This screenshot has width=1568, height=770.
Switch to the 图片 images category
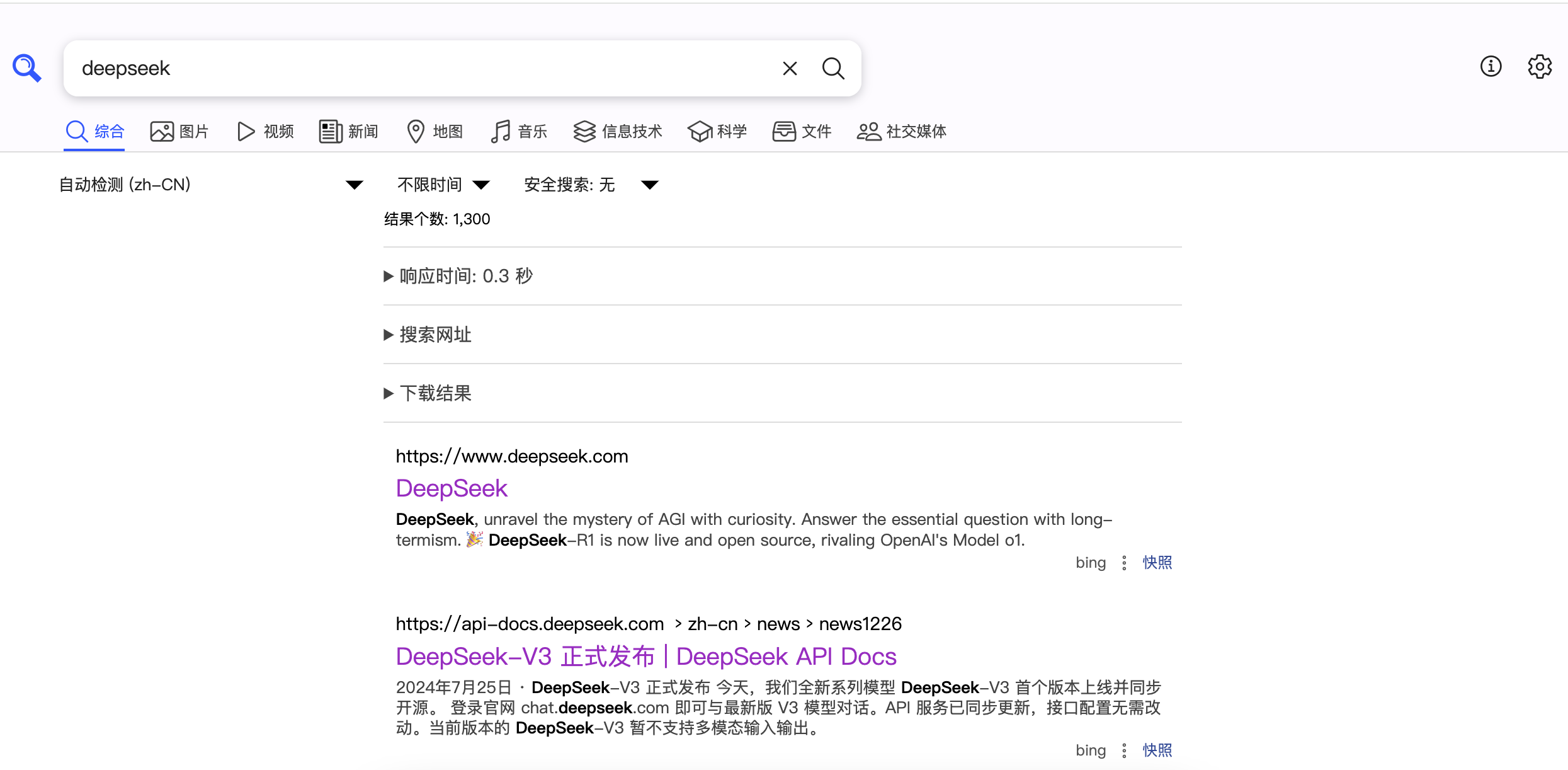pos(179,131)
